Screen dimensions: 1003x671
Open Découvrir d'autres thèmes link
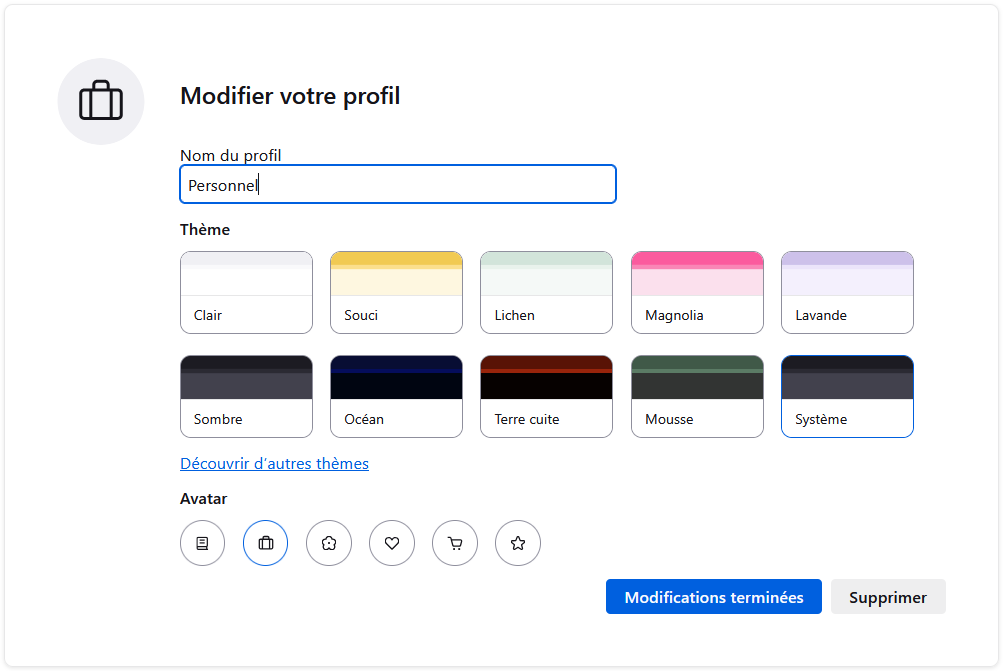(275, 463)
